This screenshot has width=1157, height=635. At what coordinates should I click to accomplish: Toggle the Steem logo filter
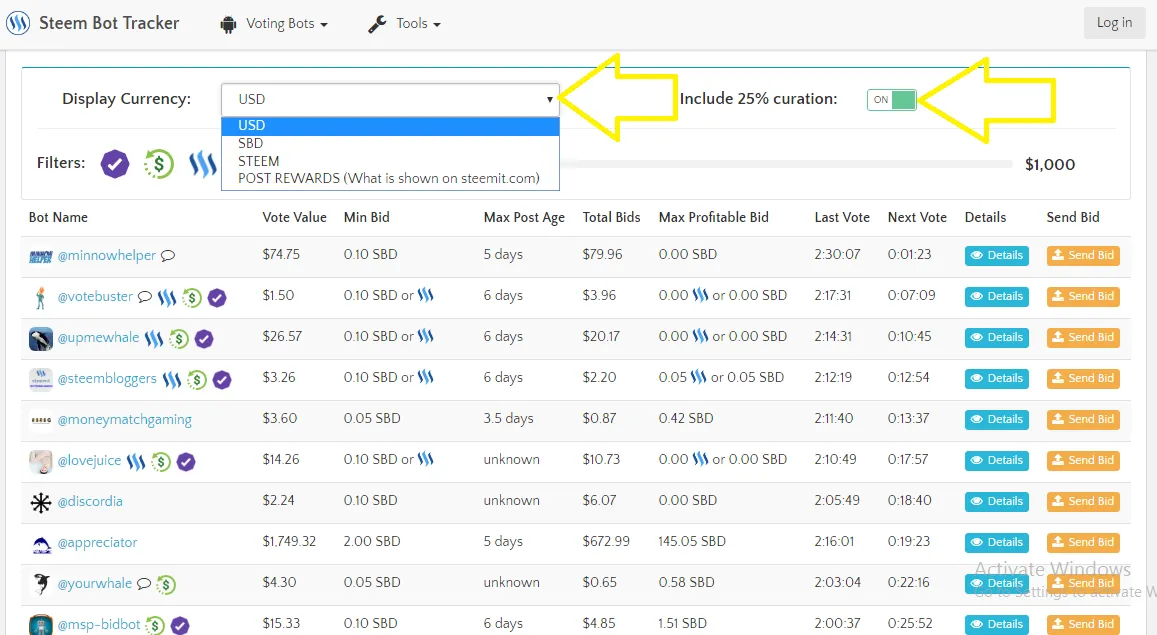pos(202,164)
